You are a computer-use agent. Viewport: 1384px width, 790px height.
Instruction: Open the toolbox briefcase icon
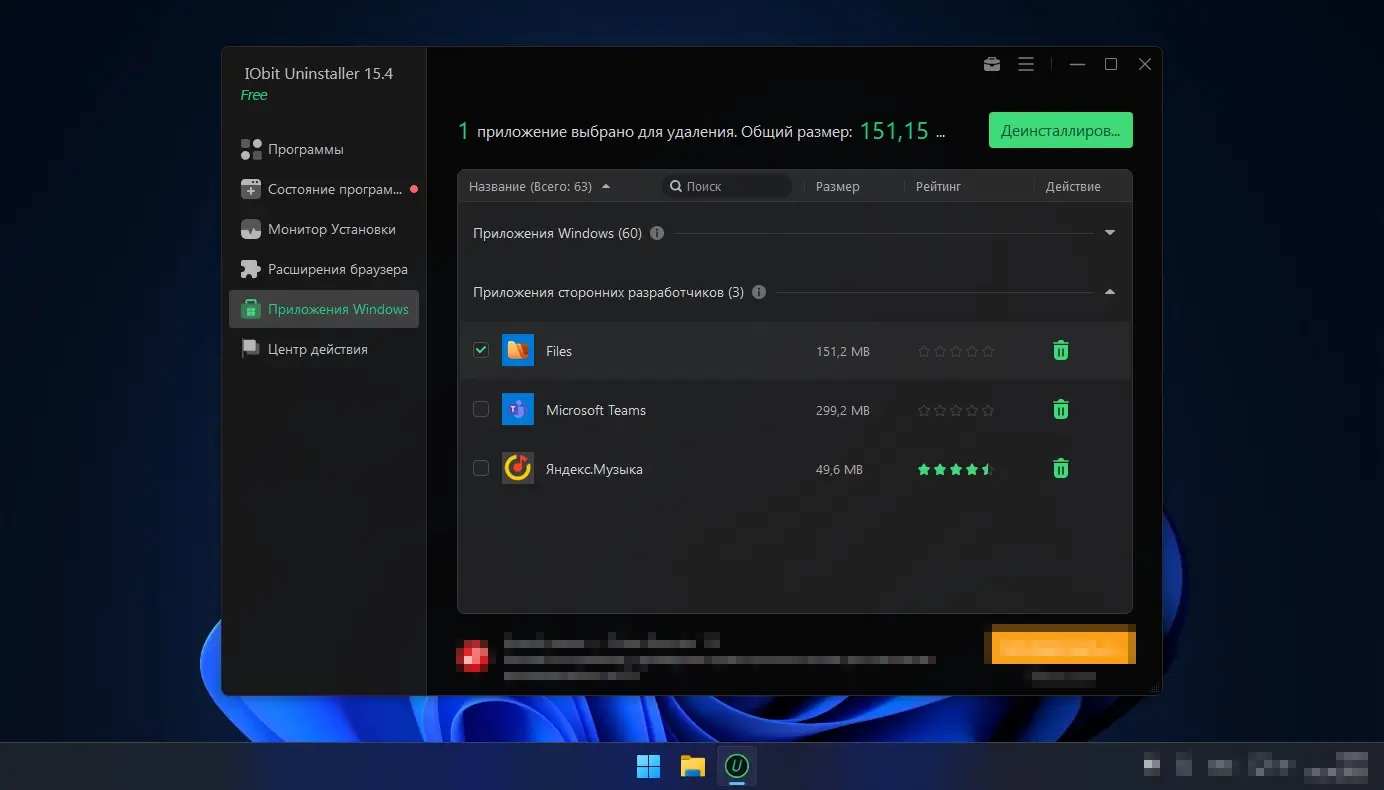point(992,64)
